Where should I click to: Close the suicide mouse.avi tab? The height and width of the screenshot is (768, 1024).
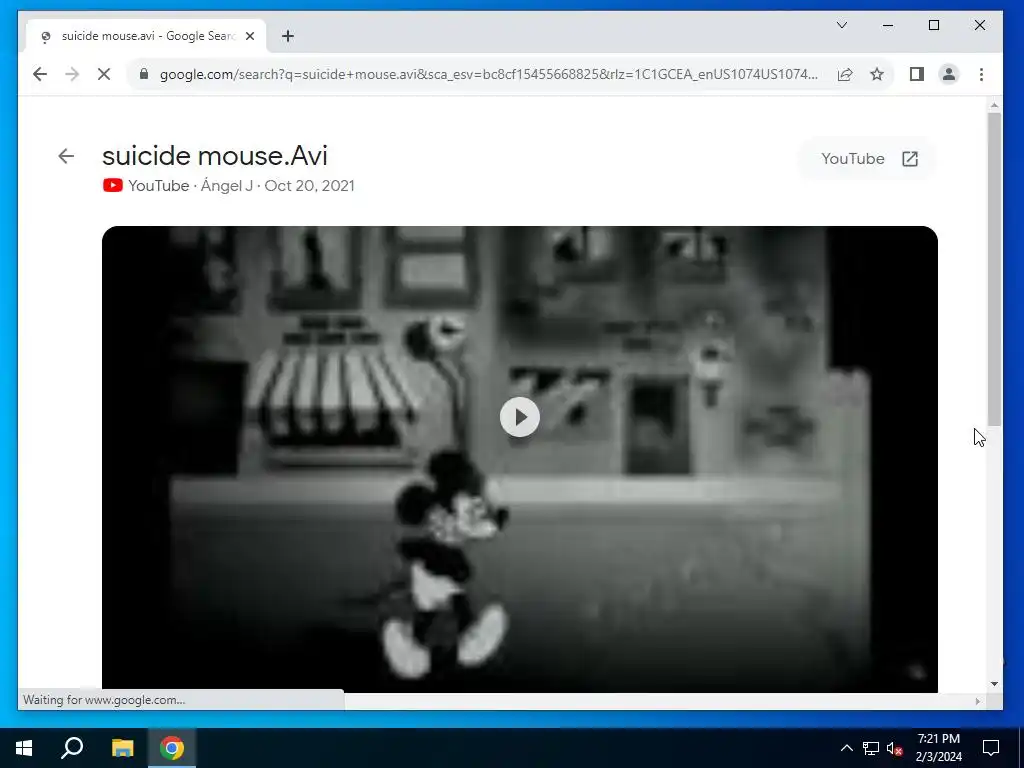click(x=249, y=36)
